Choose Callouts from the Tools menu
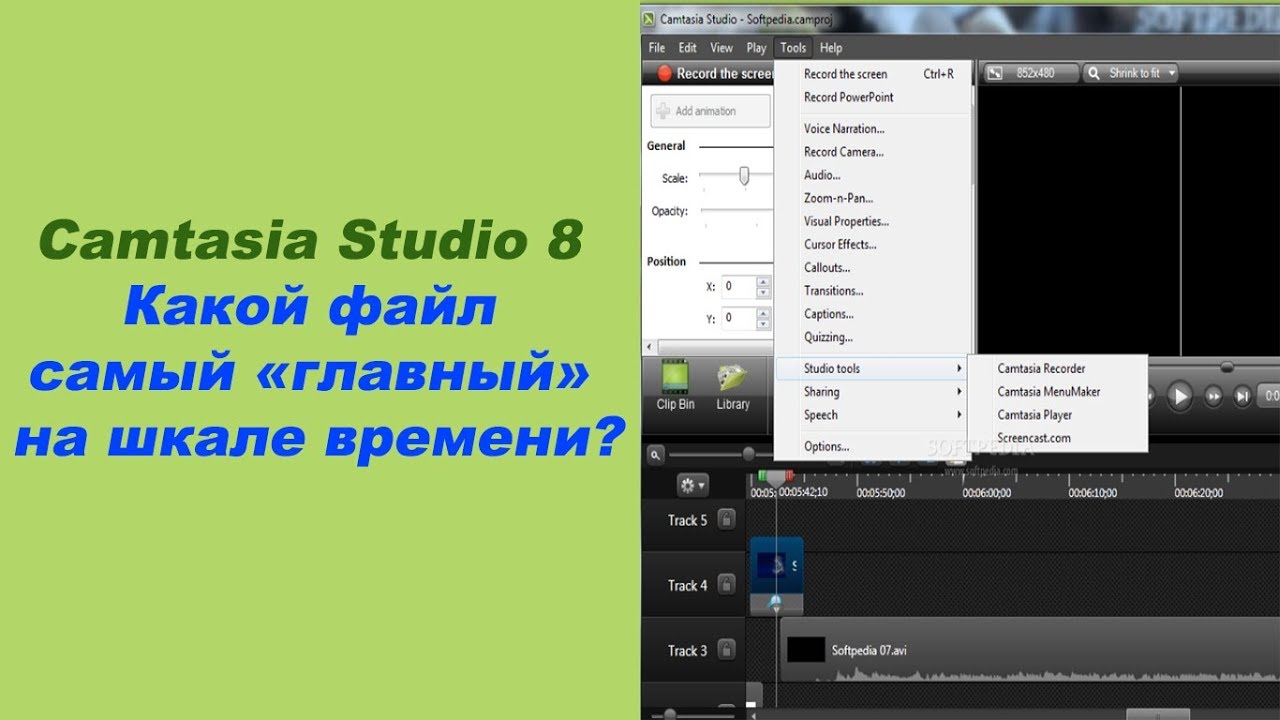Screen dimensions: 1280x720 [872, 267]
